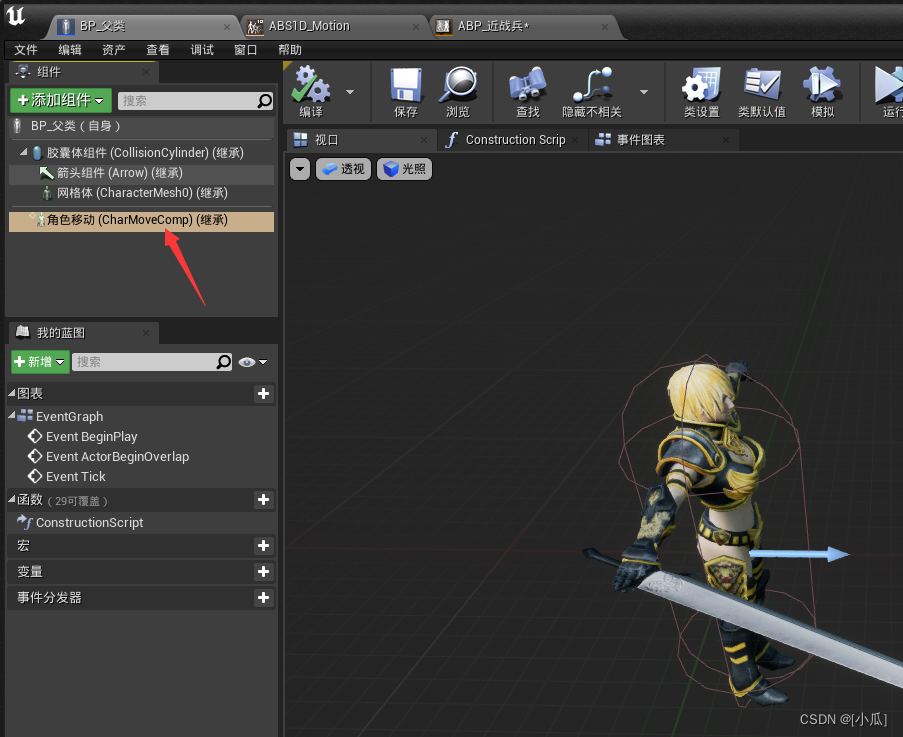The width and height of the screenshot is (903, 737).
Task: Select the Construction Script tab
Action: 513,140
